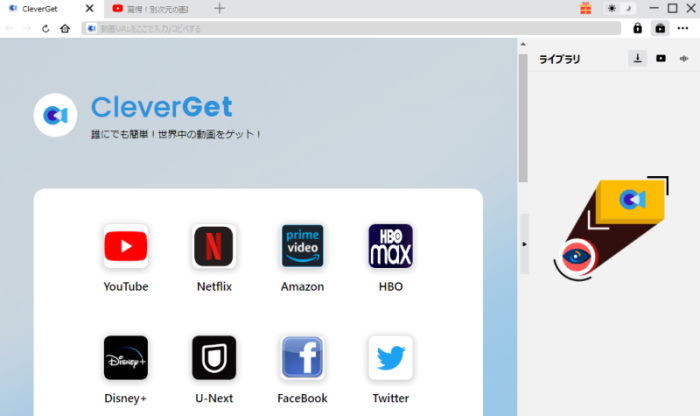700x416 pixels.
Task: Open the U-Next icon
Action: (x=214, y=358)
